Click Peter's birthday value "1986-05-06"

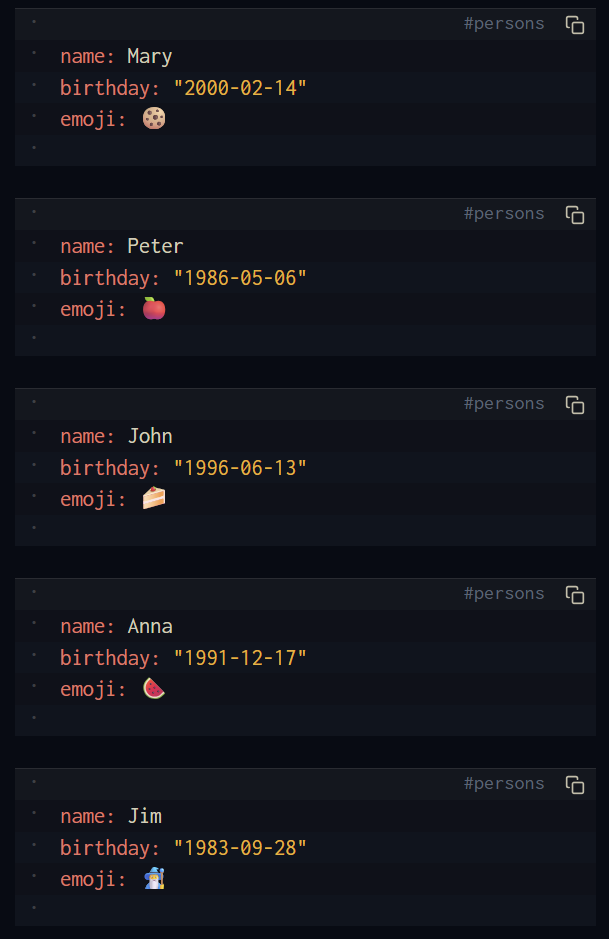click(240, 278)
